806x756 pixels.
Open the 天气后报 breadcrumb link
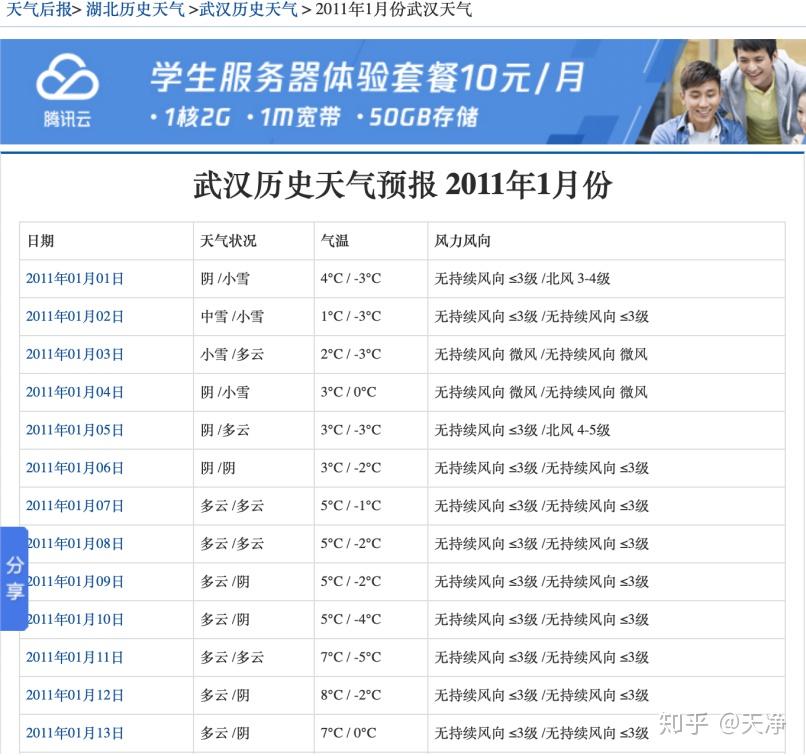(x=39, y=9)
